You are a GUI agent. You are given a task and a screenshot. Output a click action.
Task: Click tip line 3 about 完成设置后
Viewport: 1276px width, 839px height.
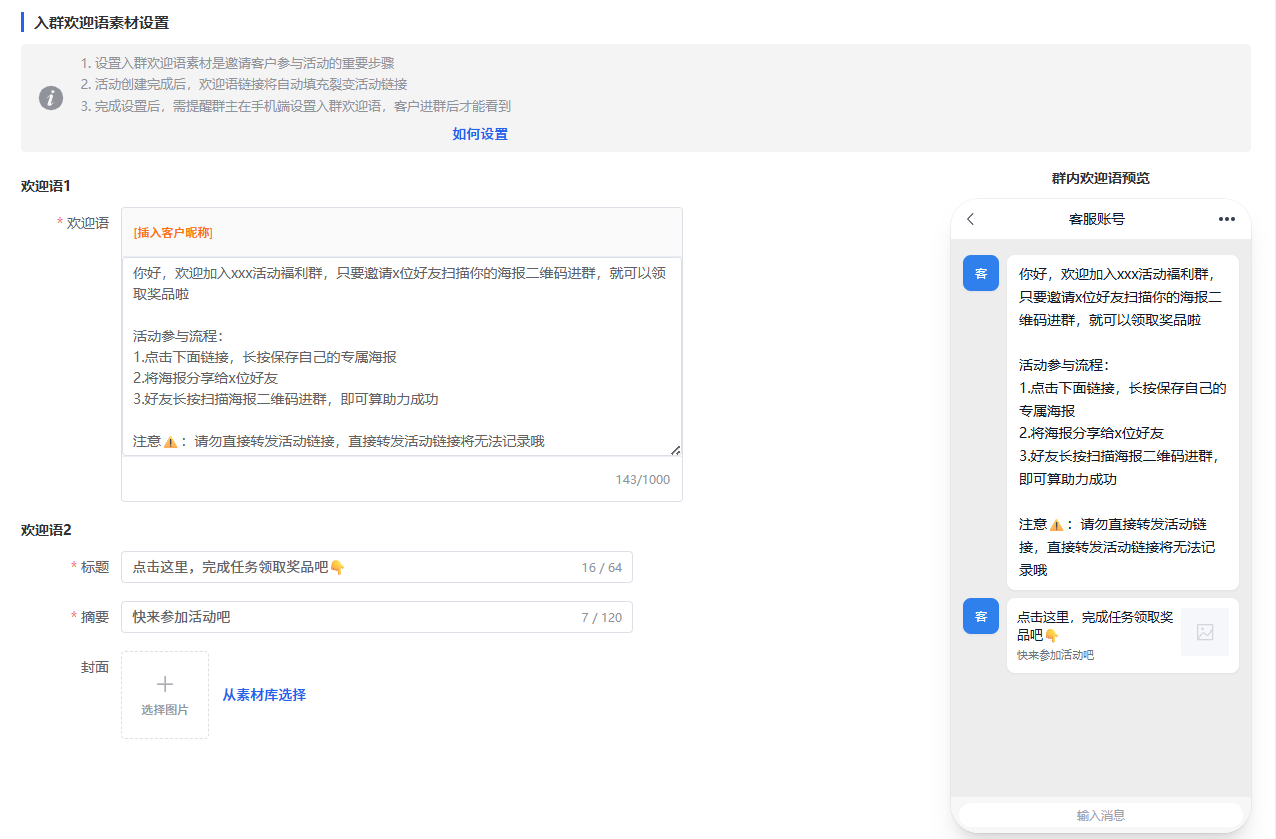[296, 106]
